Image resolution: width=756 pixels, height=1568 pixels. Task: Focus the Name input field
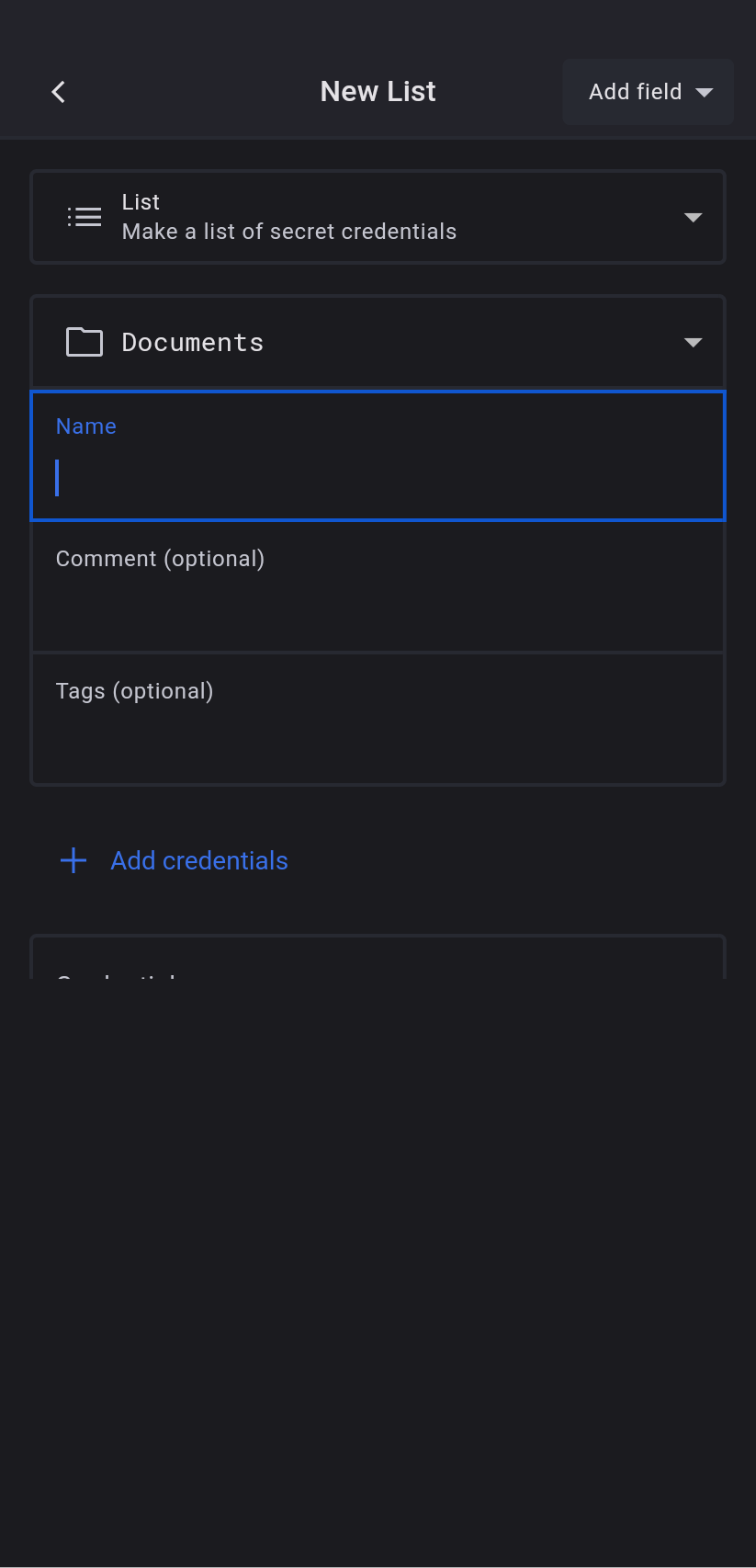coord(378,478)
